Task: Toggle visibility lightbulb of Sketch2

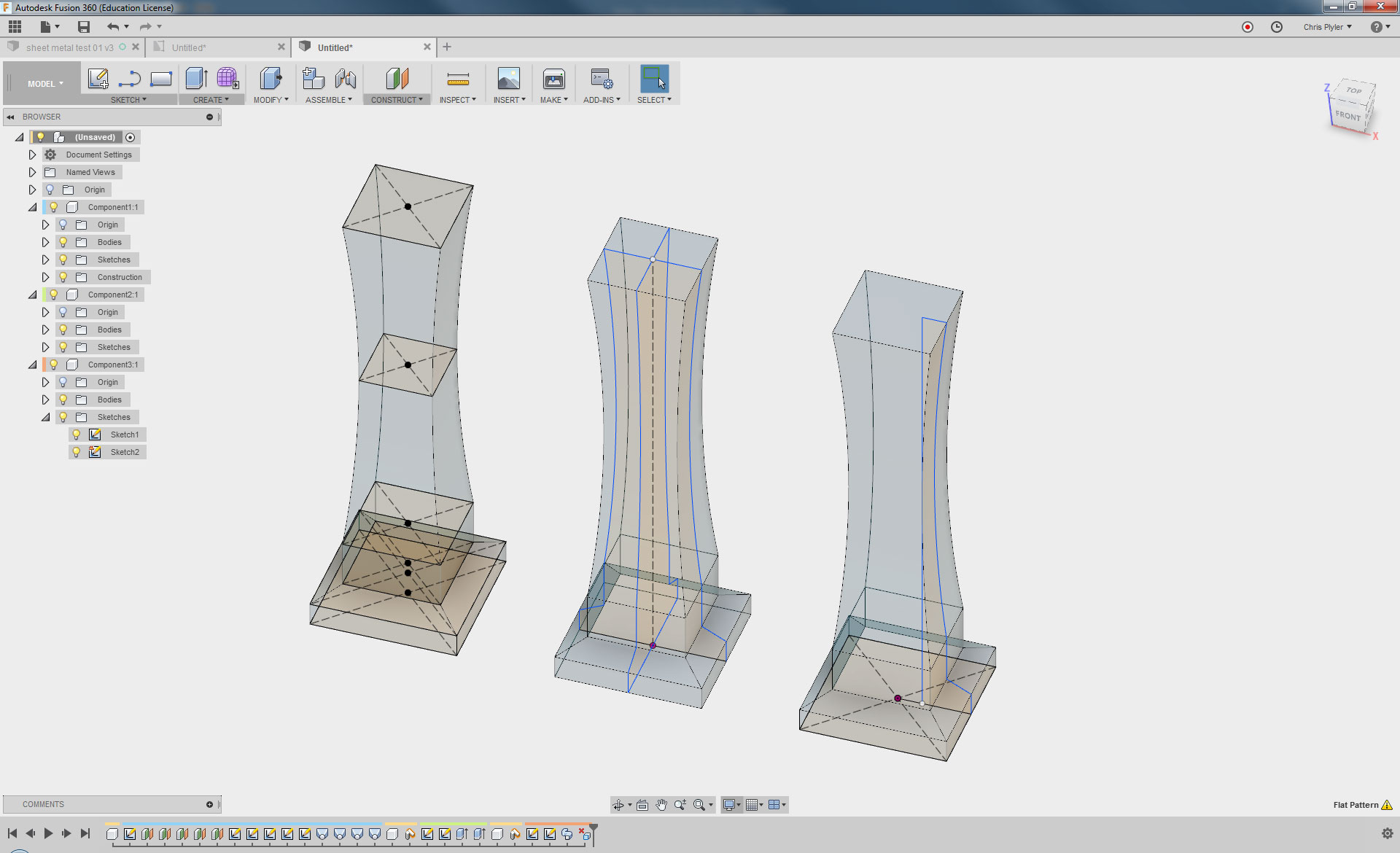Action: (x=76, y=452)
